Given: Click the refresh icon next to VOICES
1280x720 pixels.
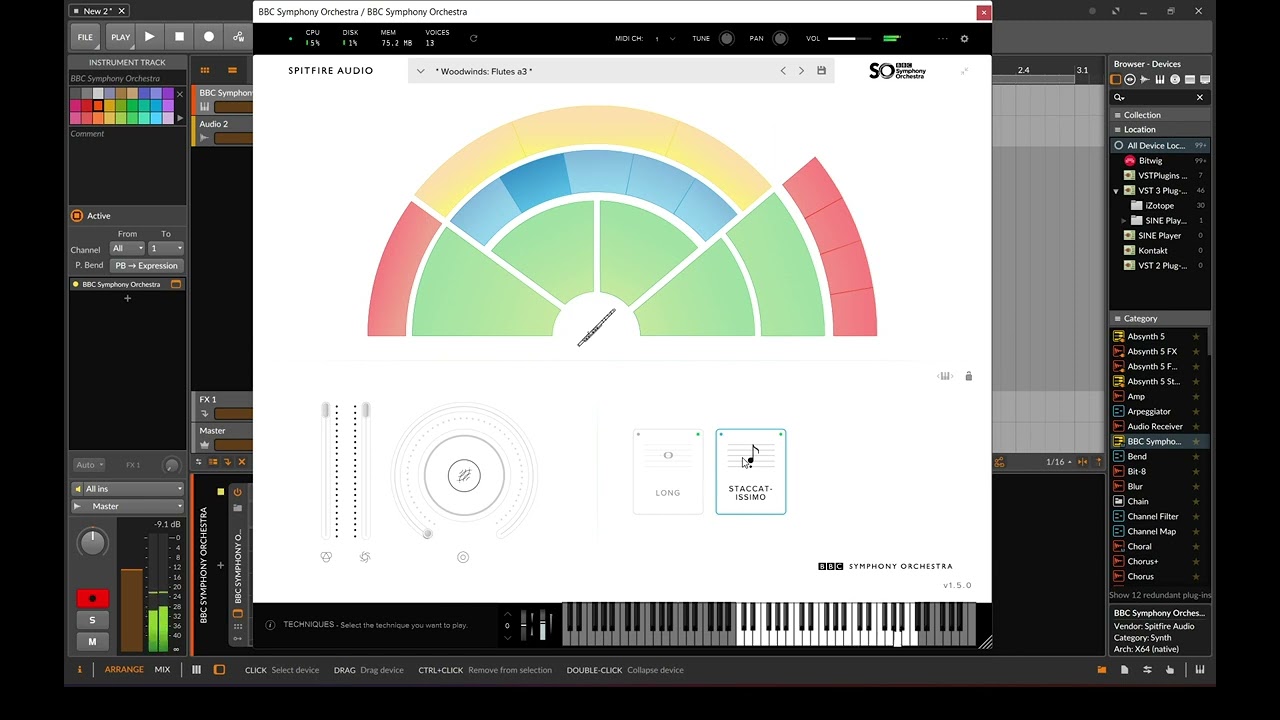Looking at the screenshot, I should 473,38.
